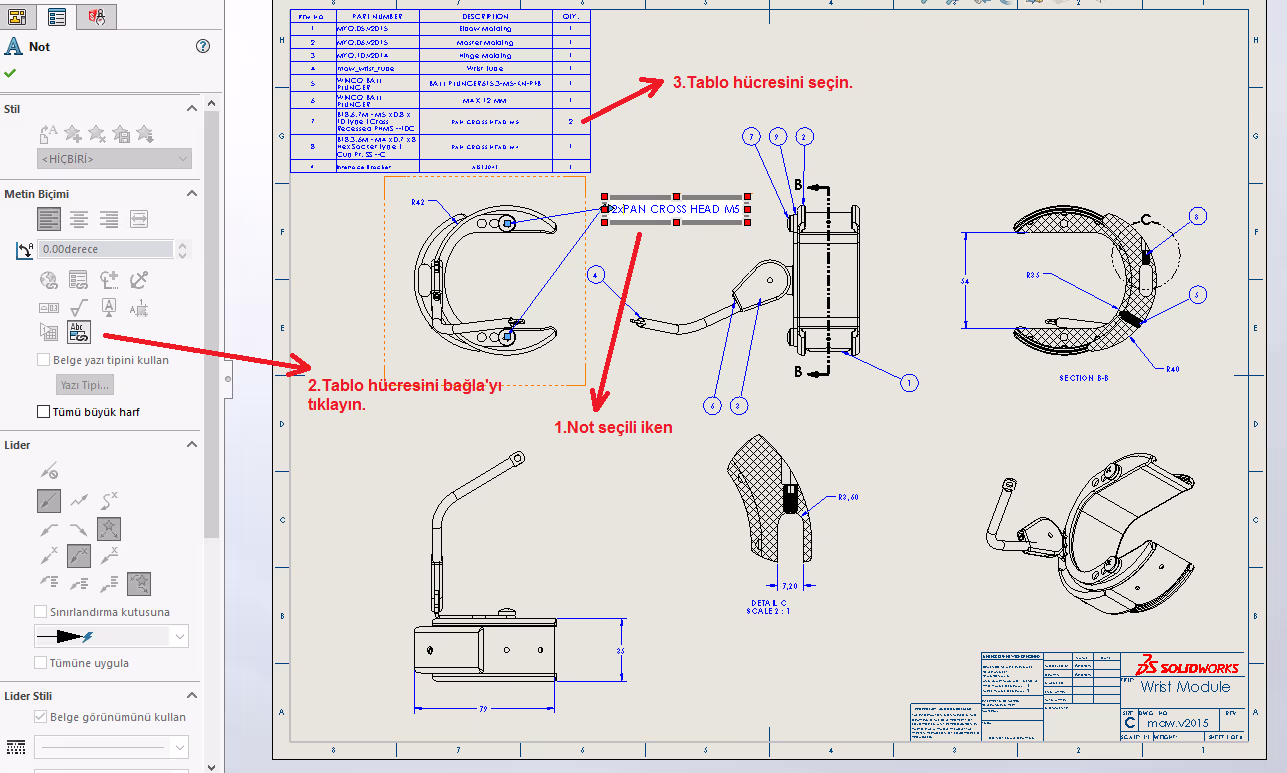Image resolution: width=1287 pixels, height=773 pixels.
Task: Select the multi-jog leader icon
Action: pyautogui.click(x=79, y=499)
